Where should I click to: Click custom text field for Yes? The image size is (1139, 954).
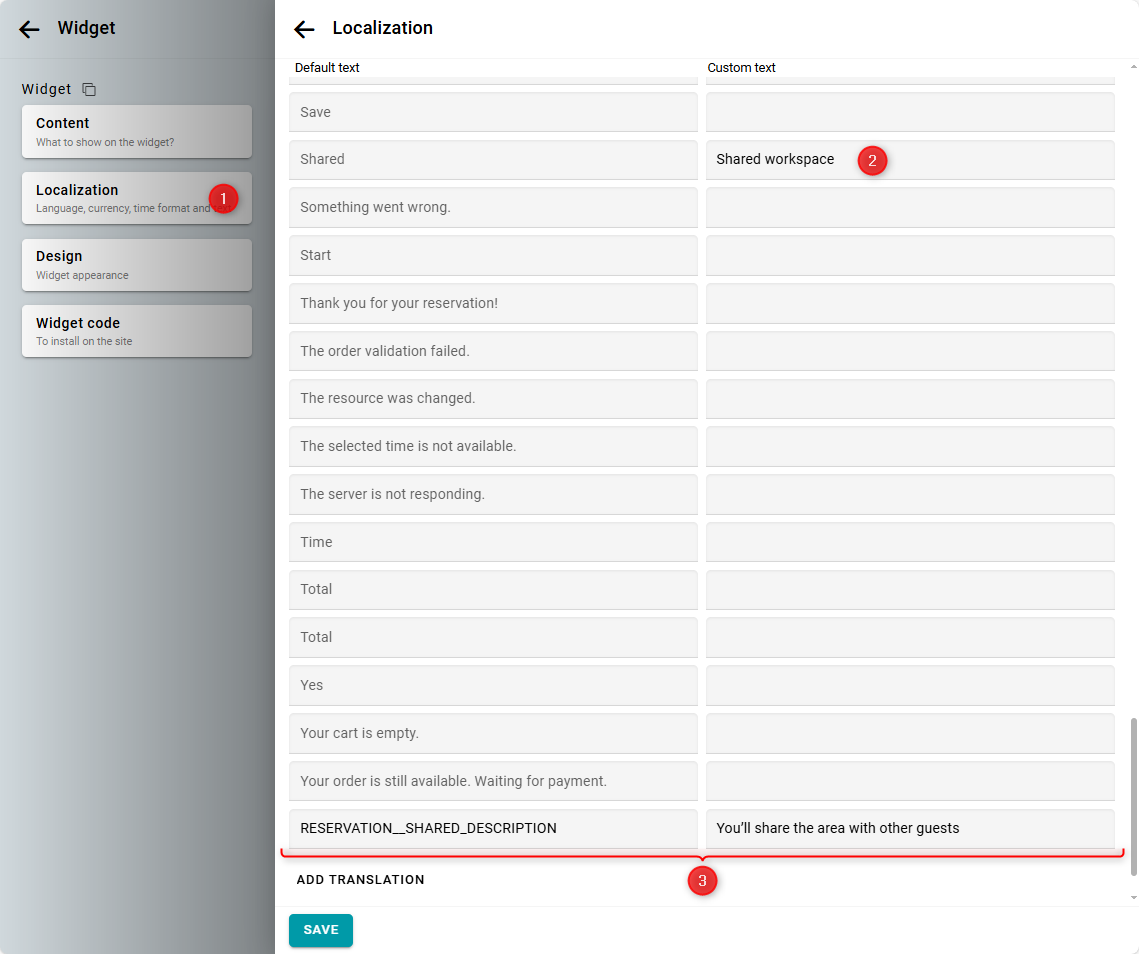coord(909,685)
